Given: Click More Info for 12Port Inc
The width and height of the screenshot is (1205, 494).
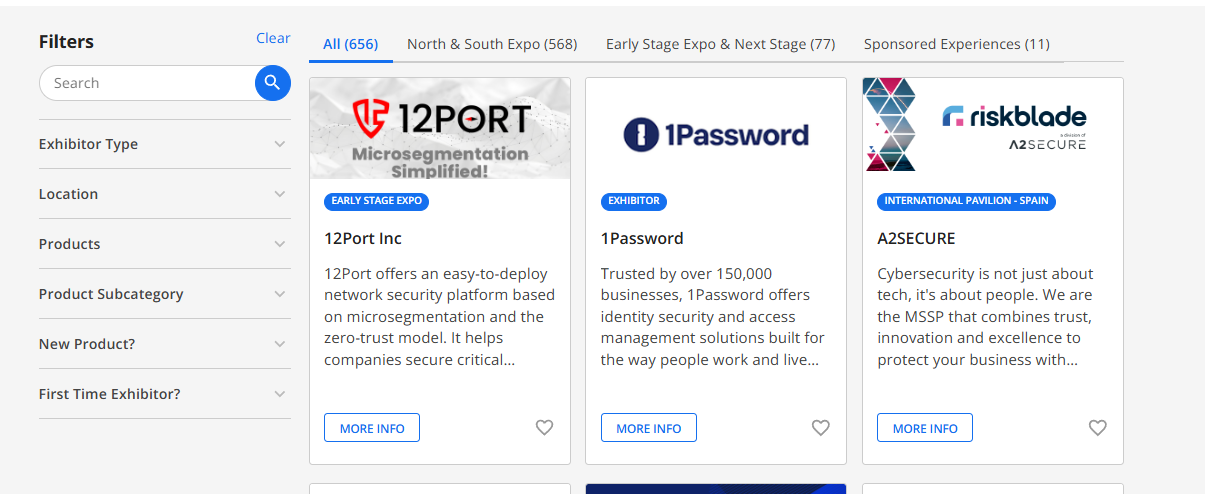Looking at the screenshot, I should pyautogui.click(x=372, y=428).
